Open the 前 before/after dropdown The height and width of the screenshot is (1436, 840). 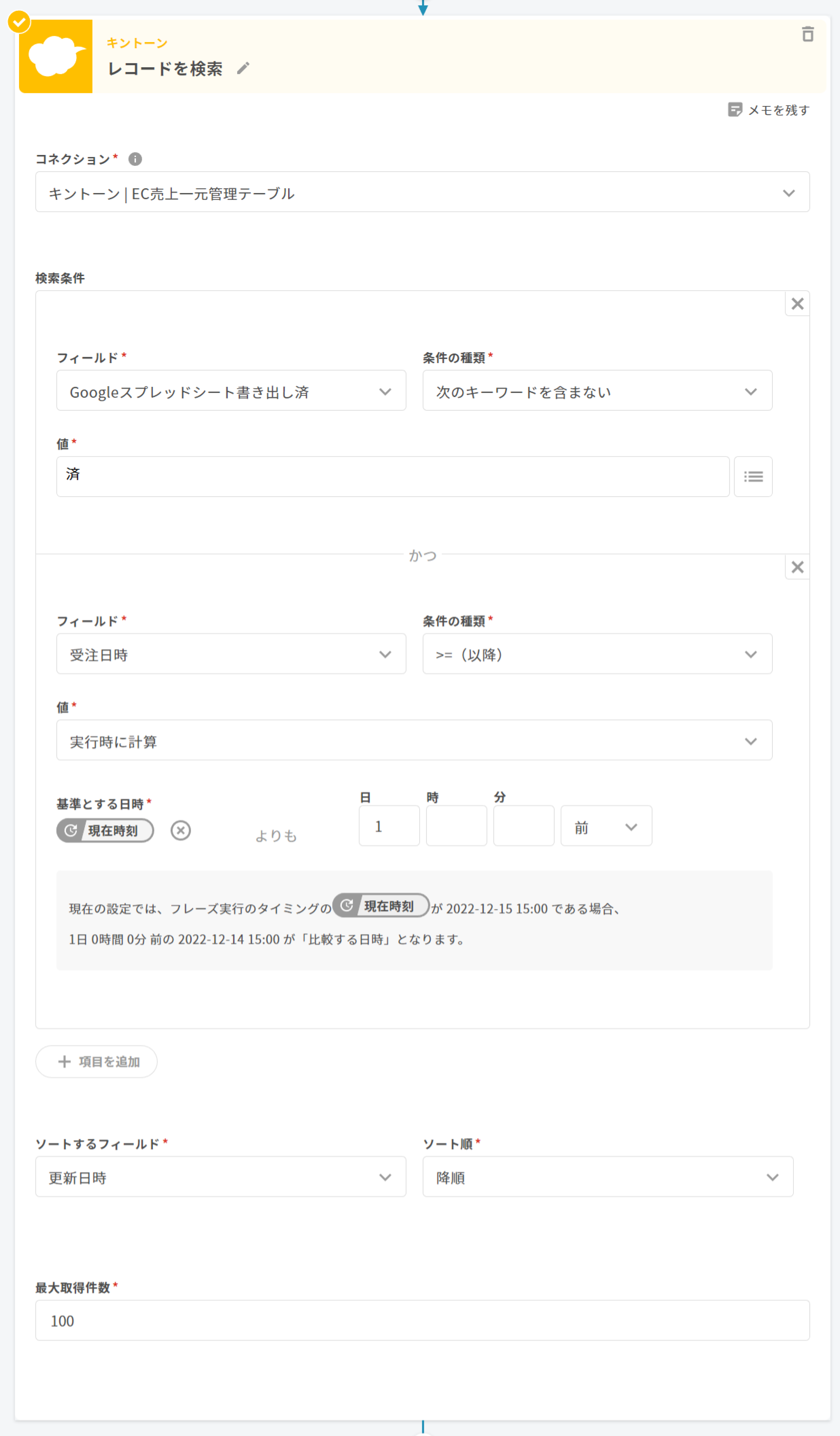point(606,826)
